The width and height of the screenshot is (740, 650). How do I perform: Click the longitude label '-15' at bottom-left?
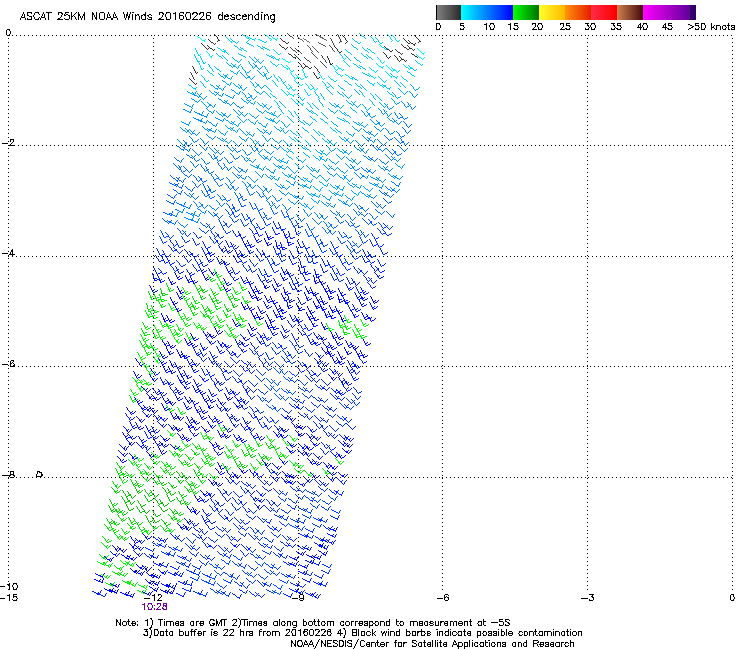pyautogui.click(x=9, y=598)
